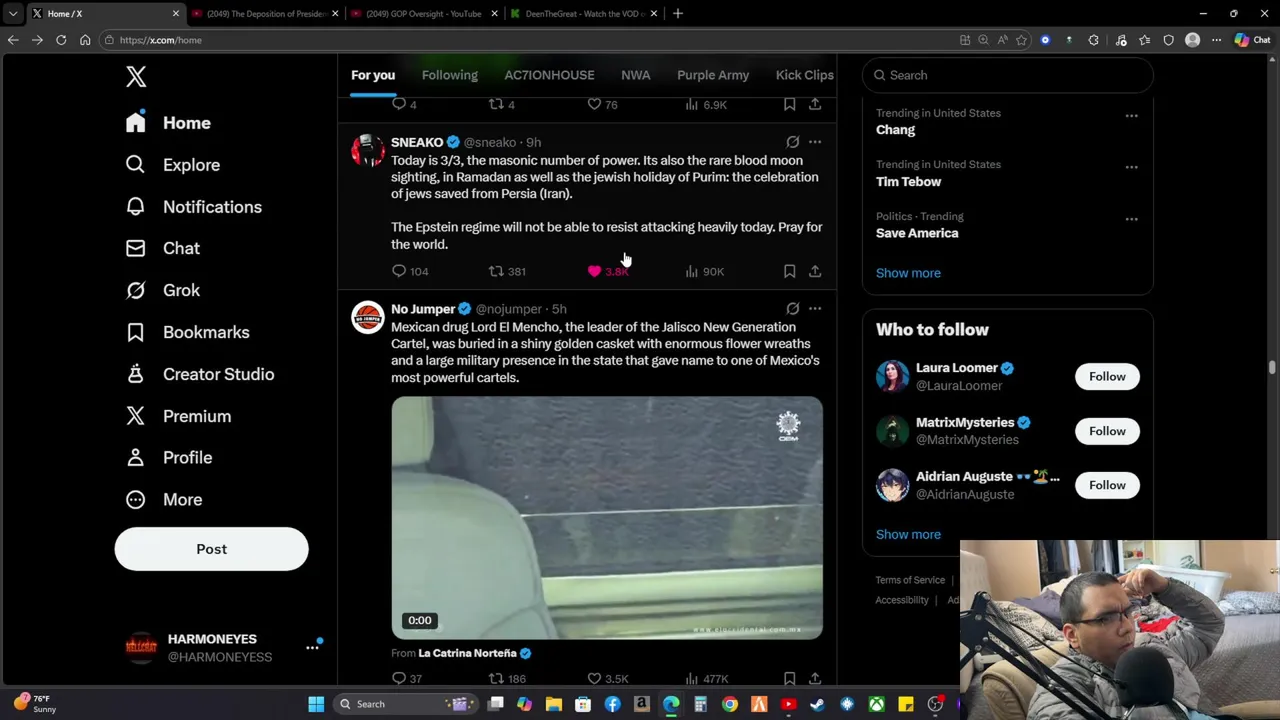Follow Laura Loomer
This screenshot has height=720, width=1280.
1107,376
